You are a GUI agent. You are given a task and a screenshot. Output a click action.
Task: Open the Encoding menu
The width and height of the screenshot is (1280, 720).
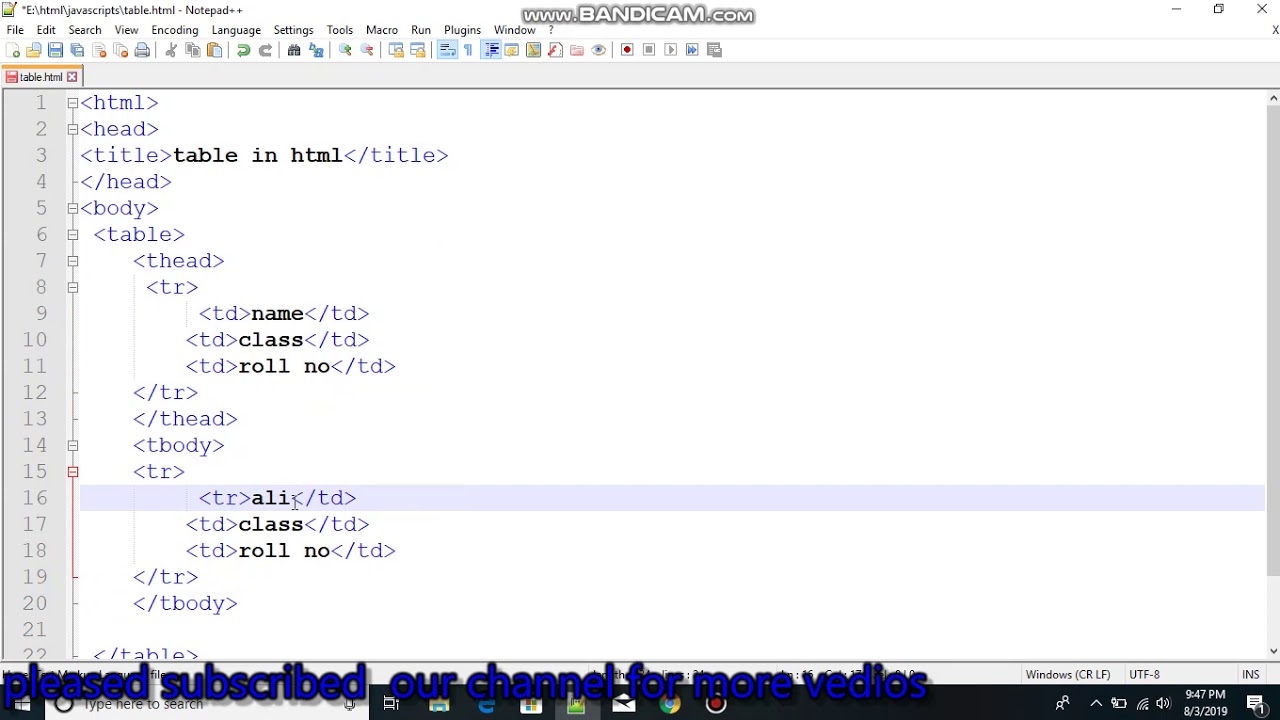click(175, 30)
